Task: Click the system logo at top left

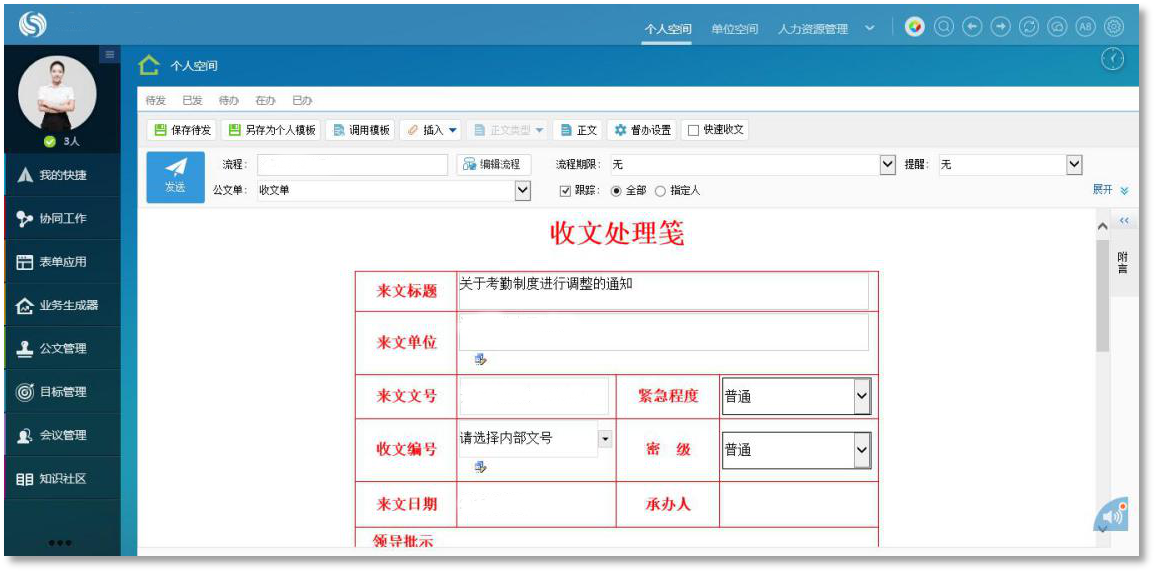Action: 32,26
